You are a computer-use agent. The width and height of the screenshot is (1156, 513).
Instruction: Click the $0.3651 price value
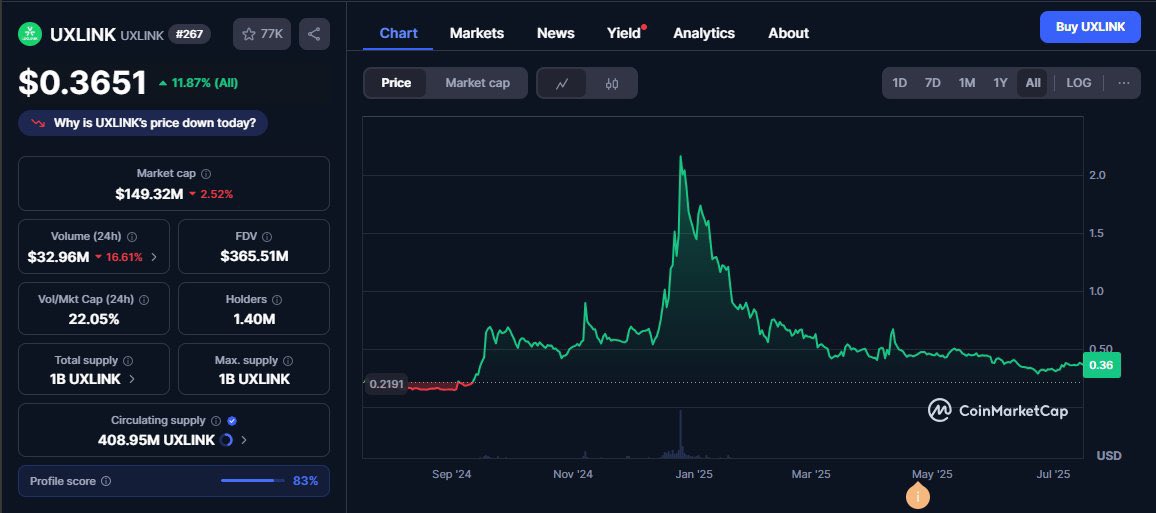[x=83, y=83]
